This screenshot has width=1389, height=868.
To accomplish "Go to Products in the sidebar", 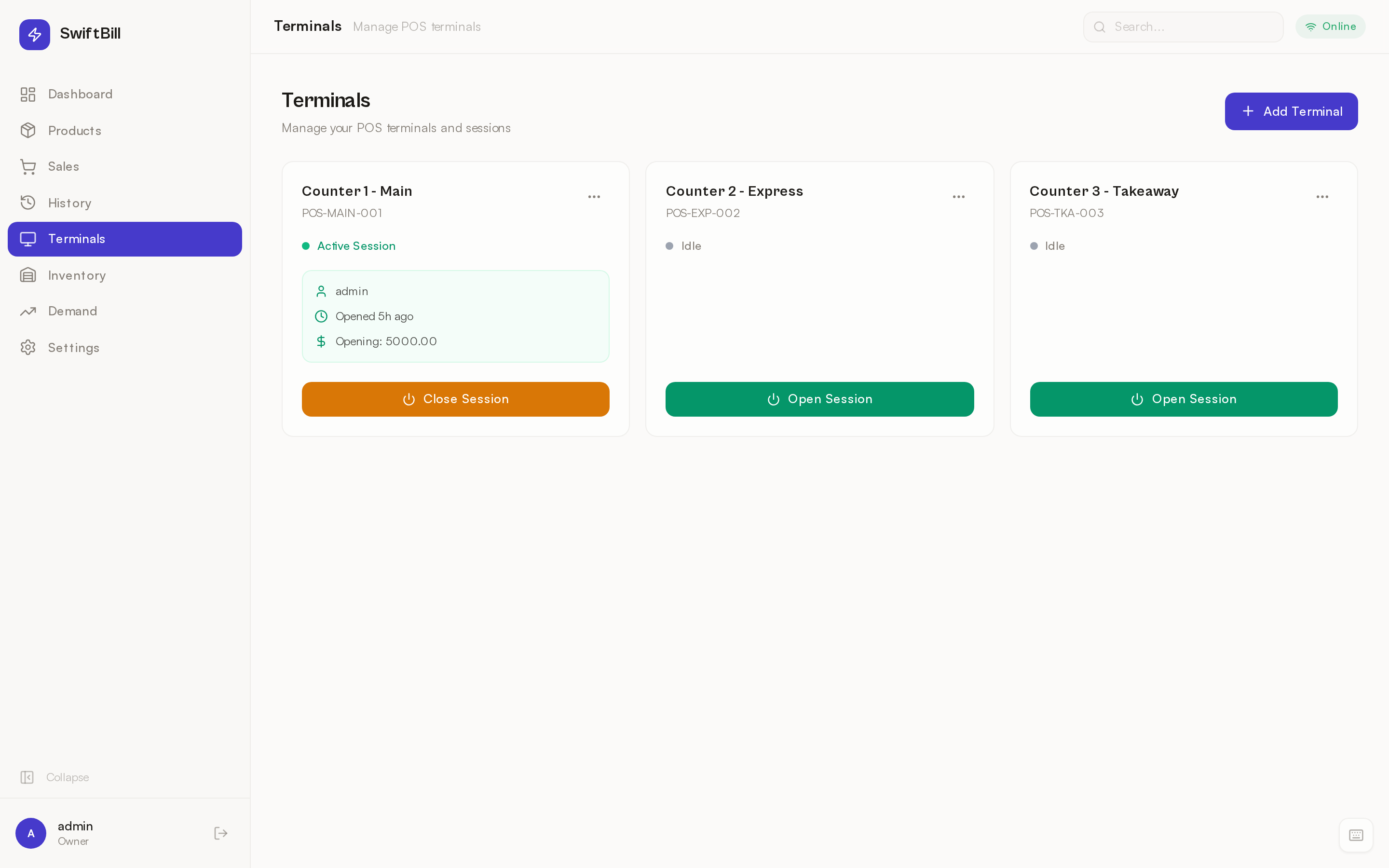I will (124, 130).
